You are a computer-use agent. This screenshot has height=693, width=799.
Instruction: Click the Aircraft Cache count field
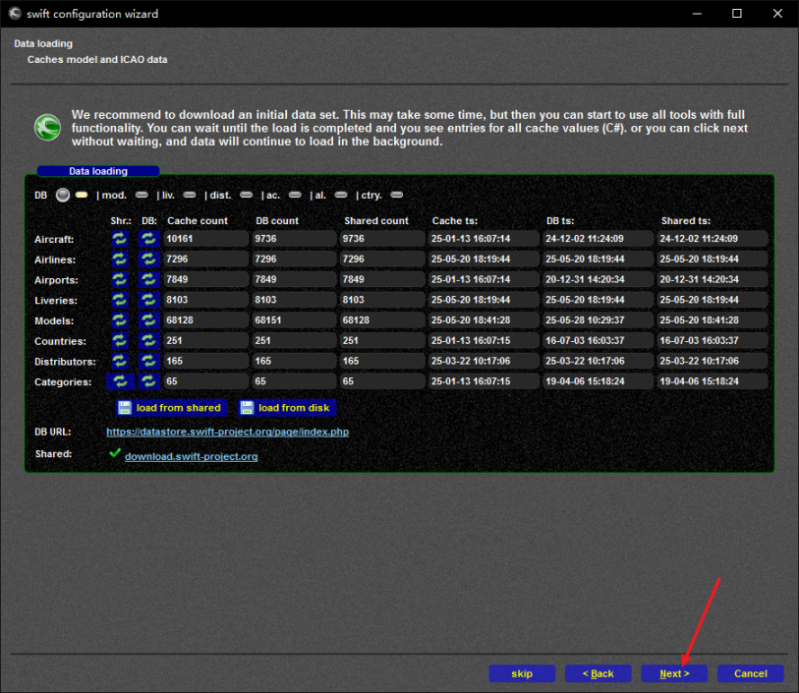pos(205,239)
